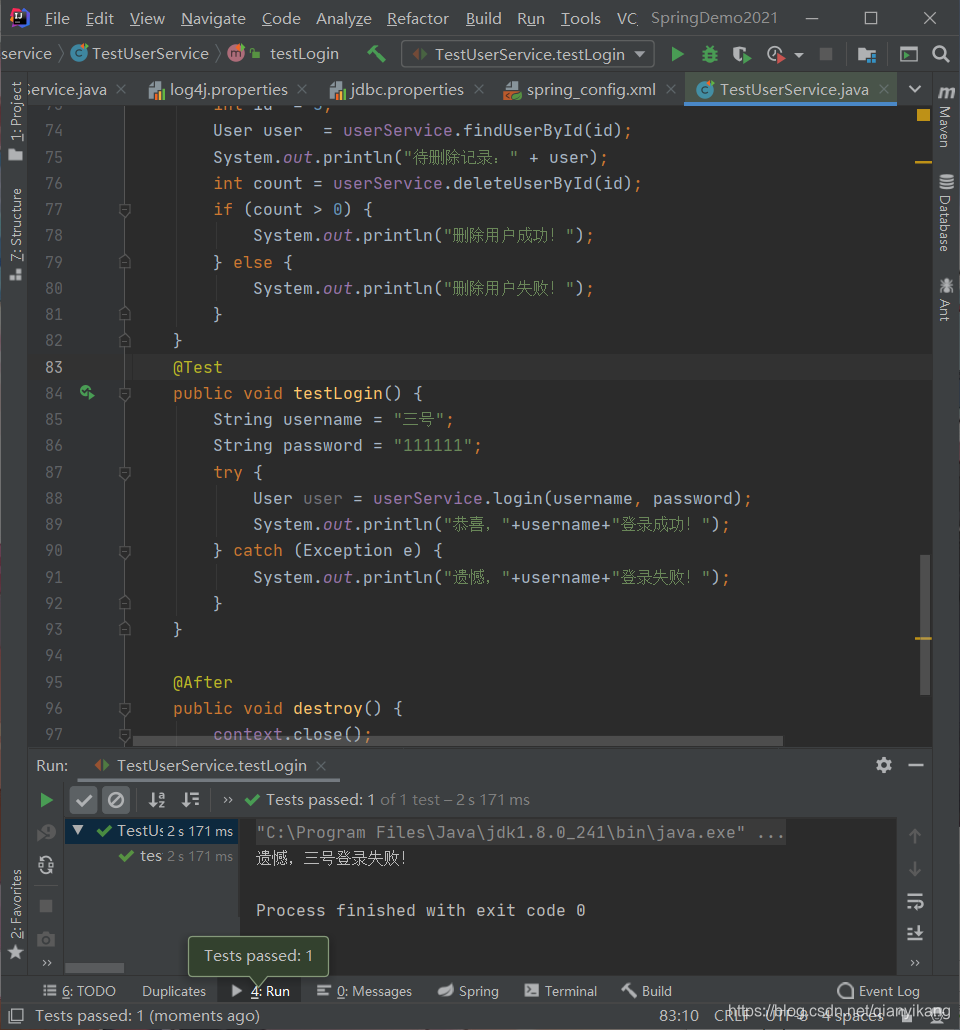Toggle auto-test rerun icon

click(x=46, y=864)
